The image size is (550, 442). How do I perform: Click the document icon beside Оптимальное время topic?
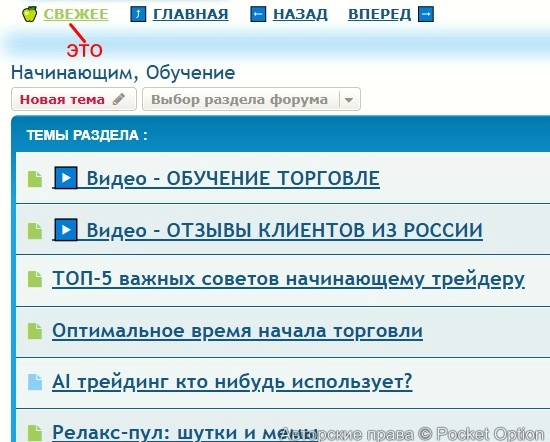[35, 331]
